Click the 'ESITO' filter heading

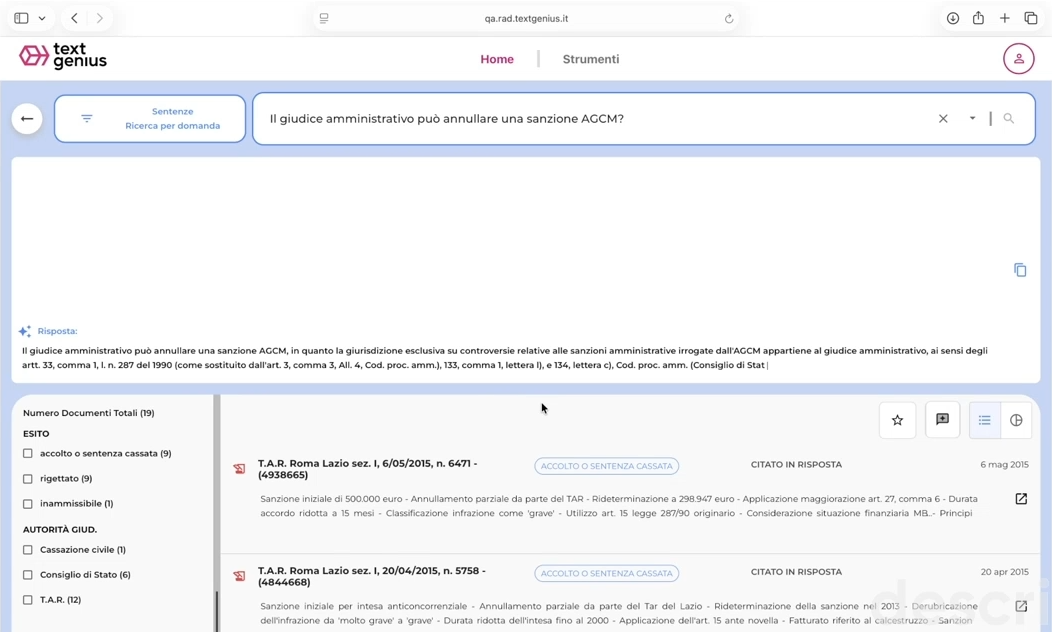[36, 433]
